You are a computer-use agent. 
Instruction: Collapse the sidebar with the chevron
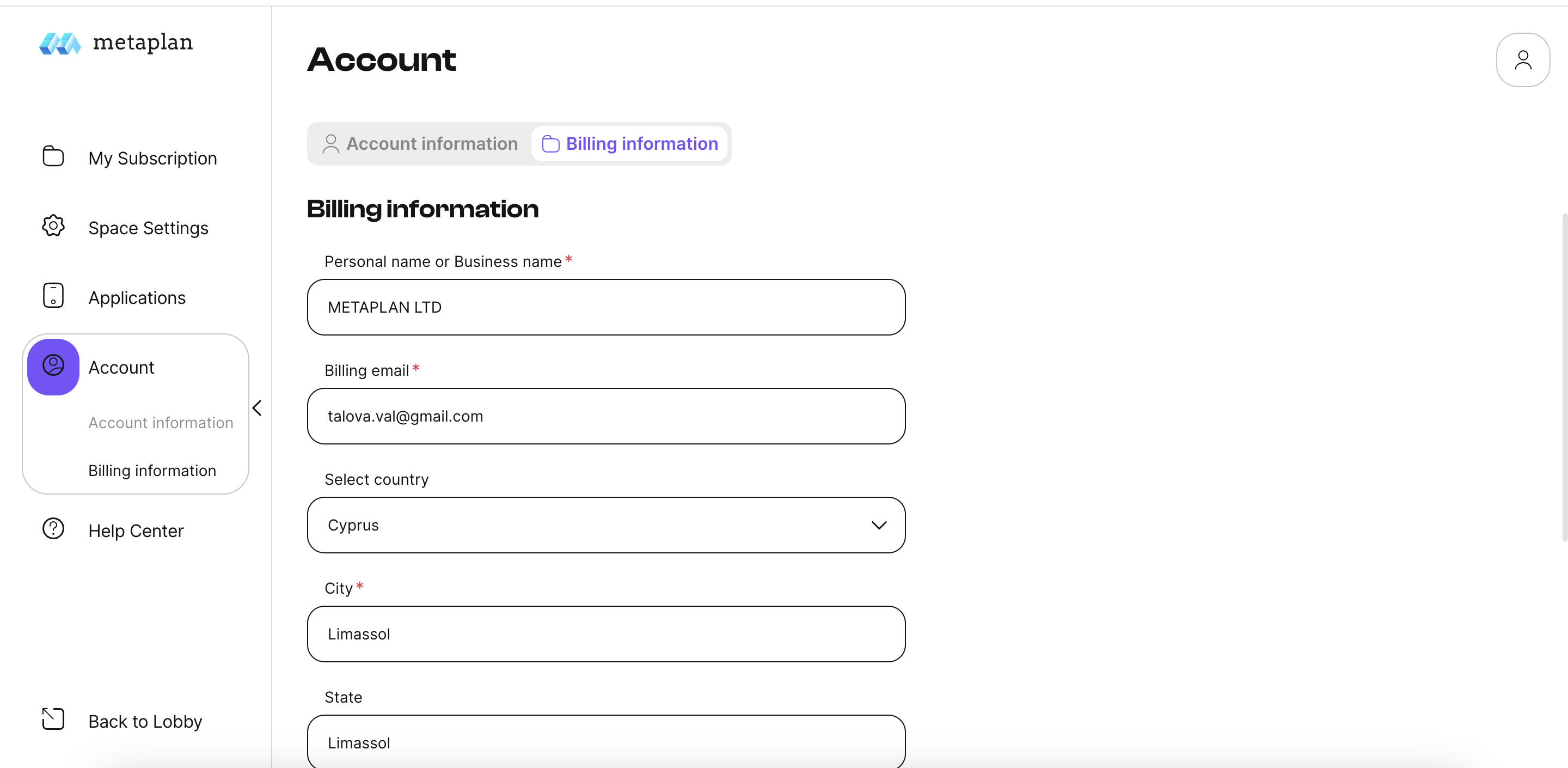258,408
